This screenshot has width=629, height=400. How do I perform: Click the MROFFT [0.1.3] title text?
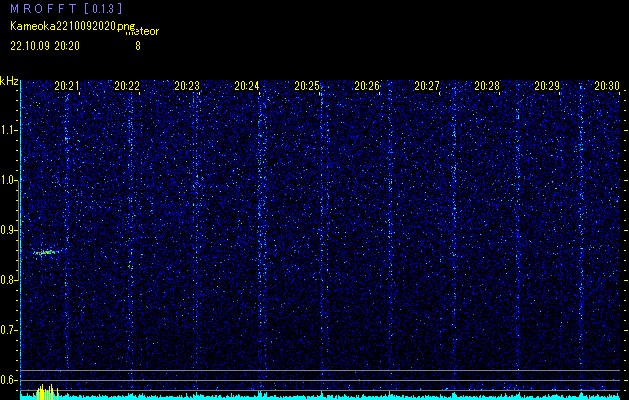(66, 8)
